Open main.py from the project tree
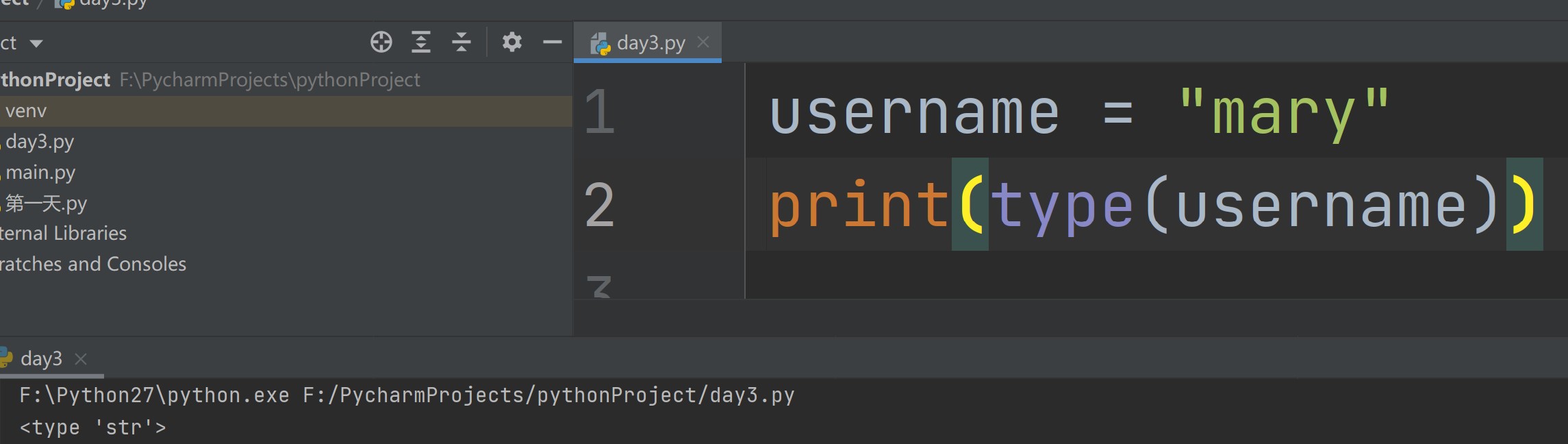Screen dimensions: 1568x444 40,173
